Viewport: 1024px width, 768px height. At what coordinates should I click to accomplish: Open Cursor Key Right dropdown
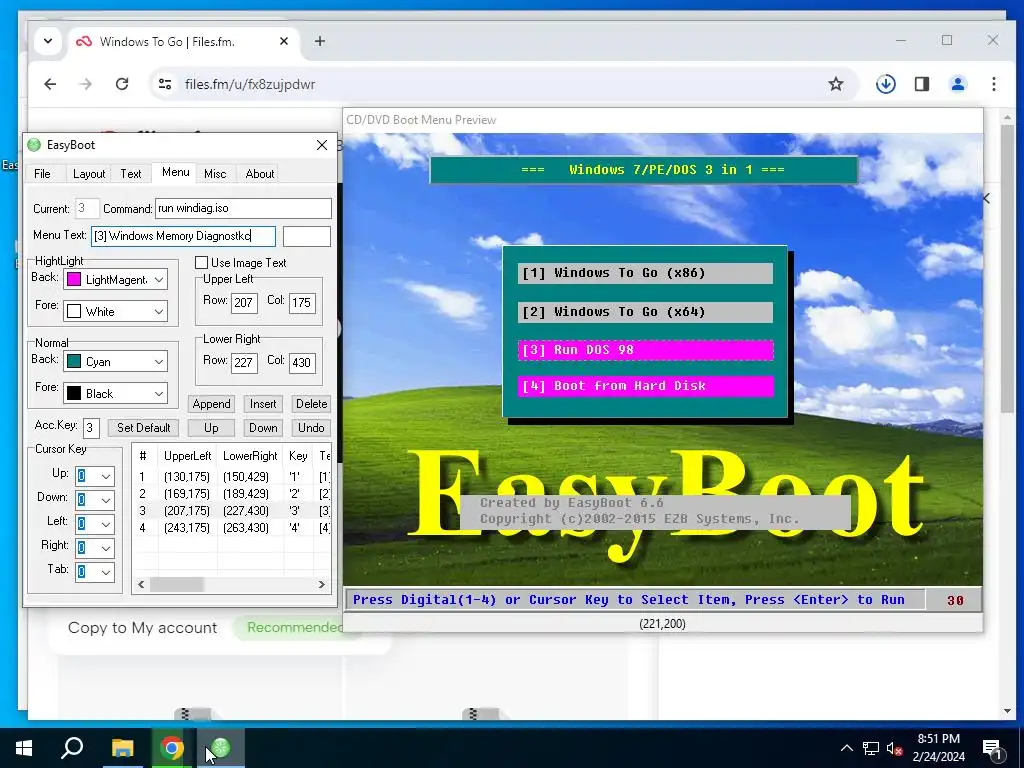pyautogui.click(x=106, y=549)
